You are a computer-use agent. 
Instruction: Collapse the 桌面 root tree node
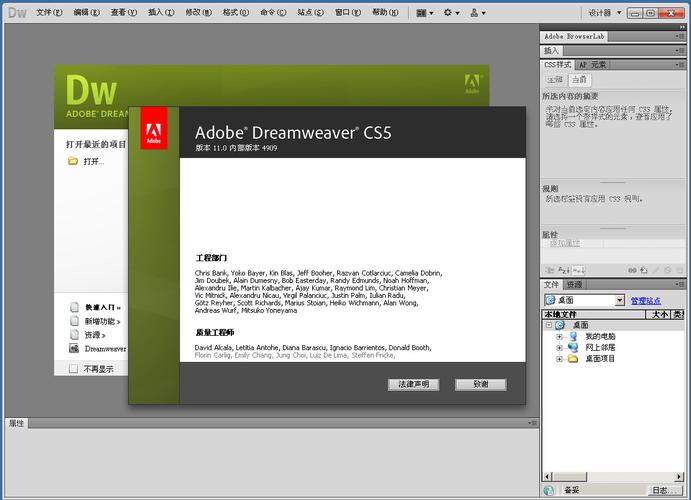[x=549, y=325]
